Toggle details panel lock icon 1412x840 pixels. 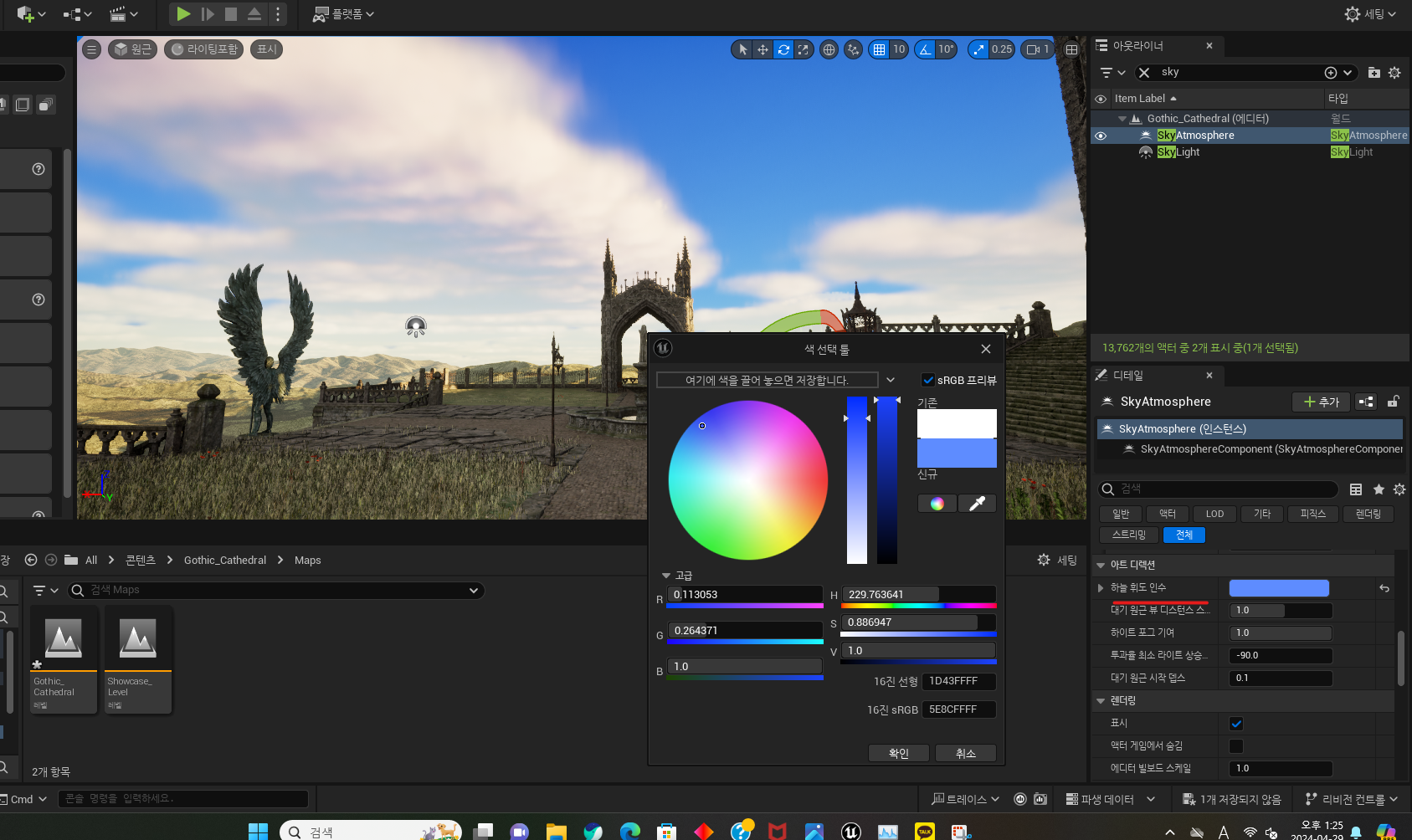[x=1393, y=402]
